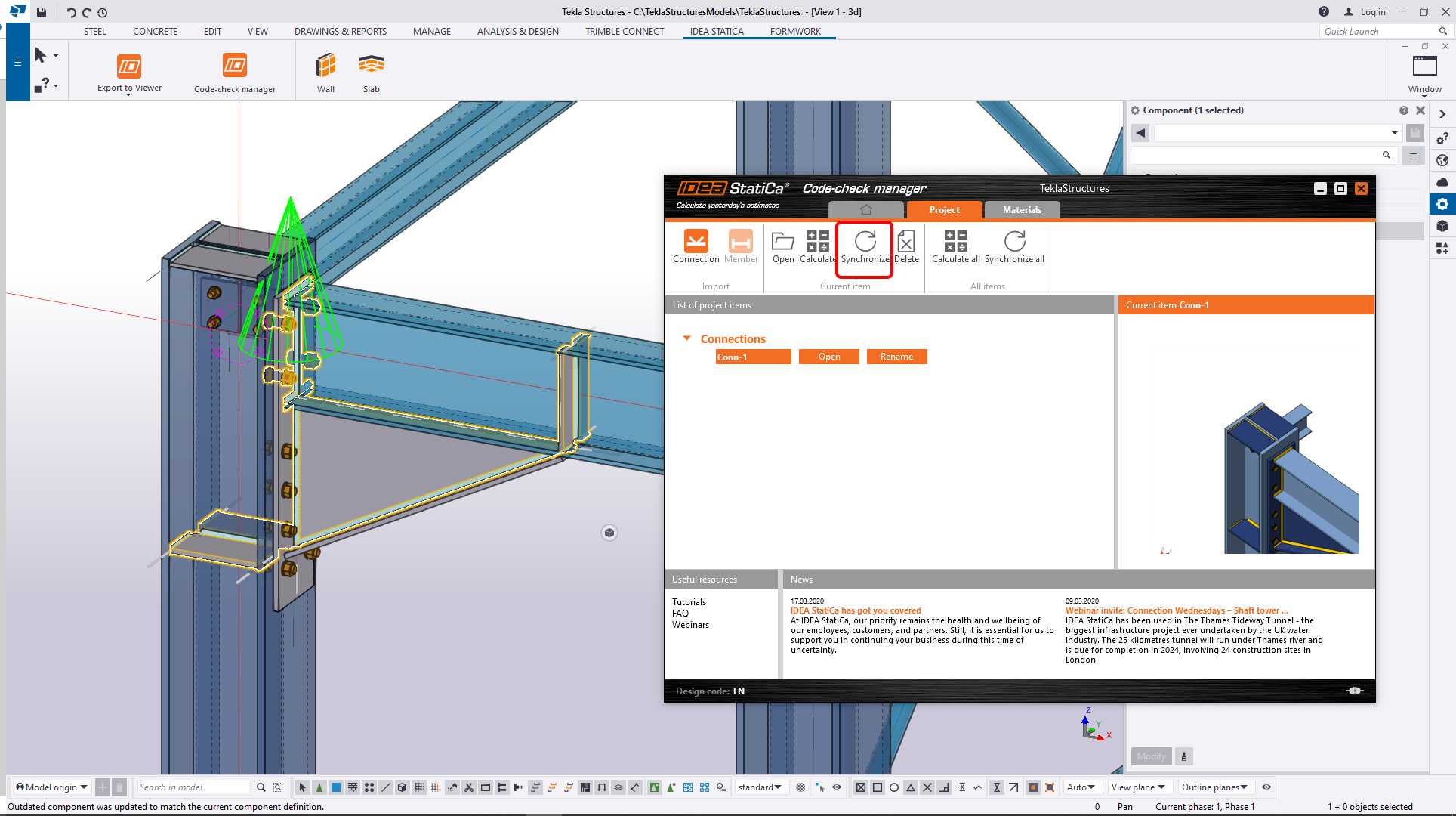Collapse the Connections tree list
1456x816 pixels.
686,338
